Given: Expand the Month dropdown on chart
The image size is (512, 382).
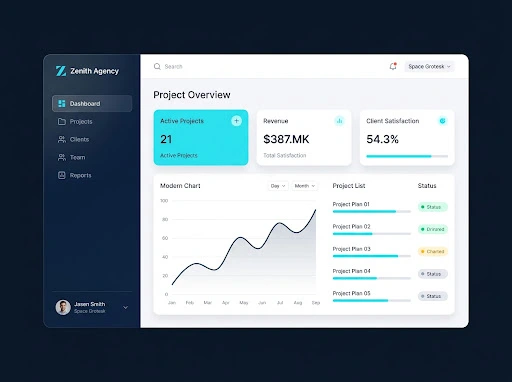Looking at the screenshot, I should [x=305, y=186].
